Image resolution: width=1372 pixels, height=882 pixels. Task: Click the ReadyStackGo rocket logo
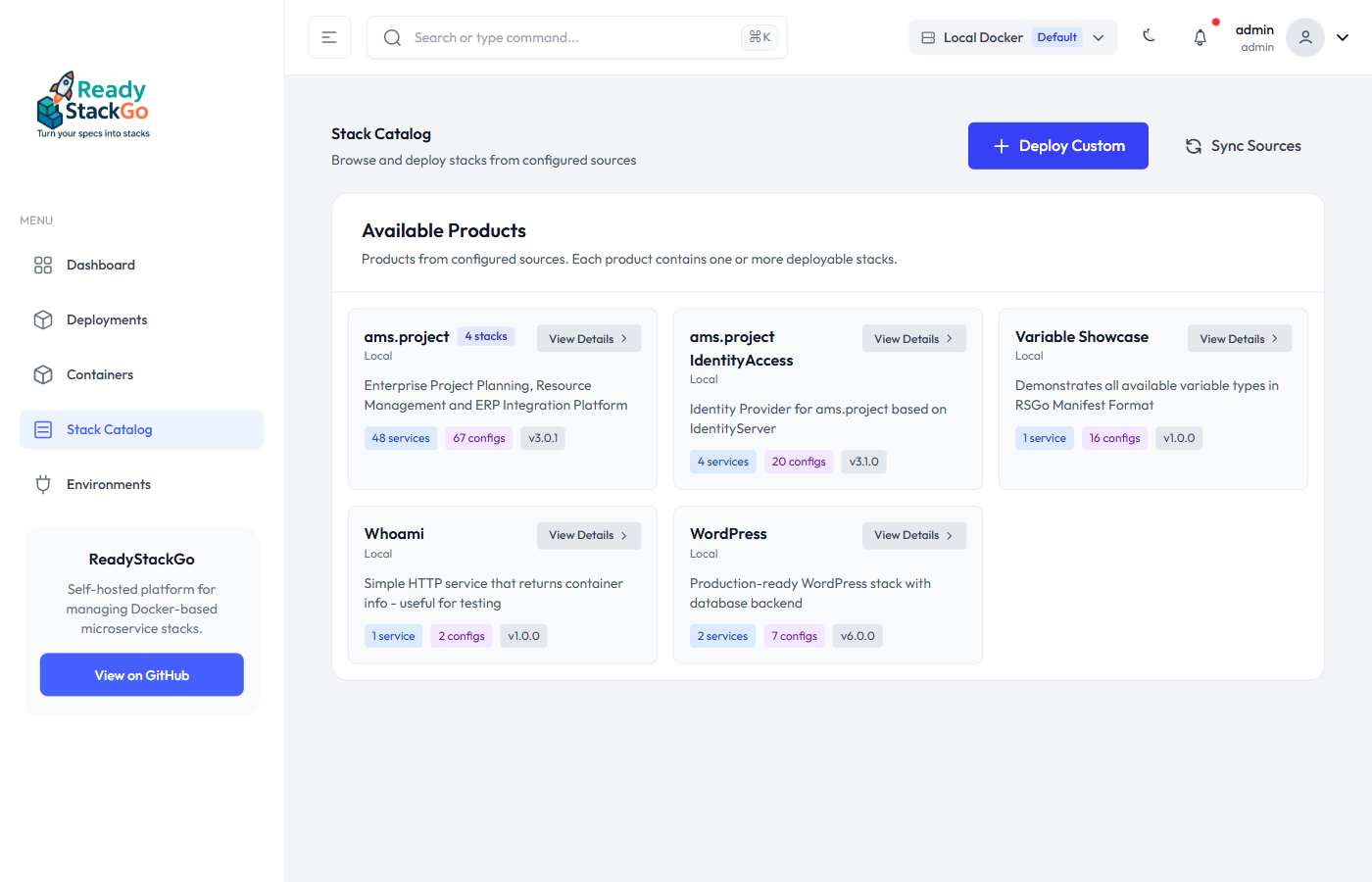tap(93, 104)
